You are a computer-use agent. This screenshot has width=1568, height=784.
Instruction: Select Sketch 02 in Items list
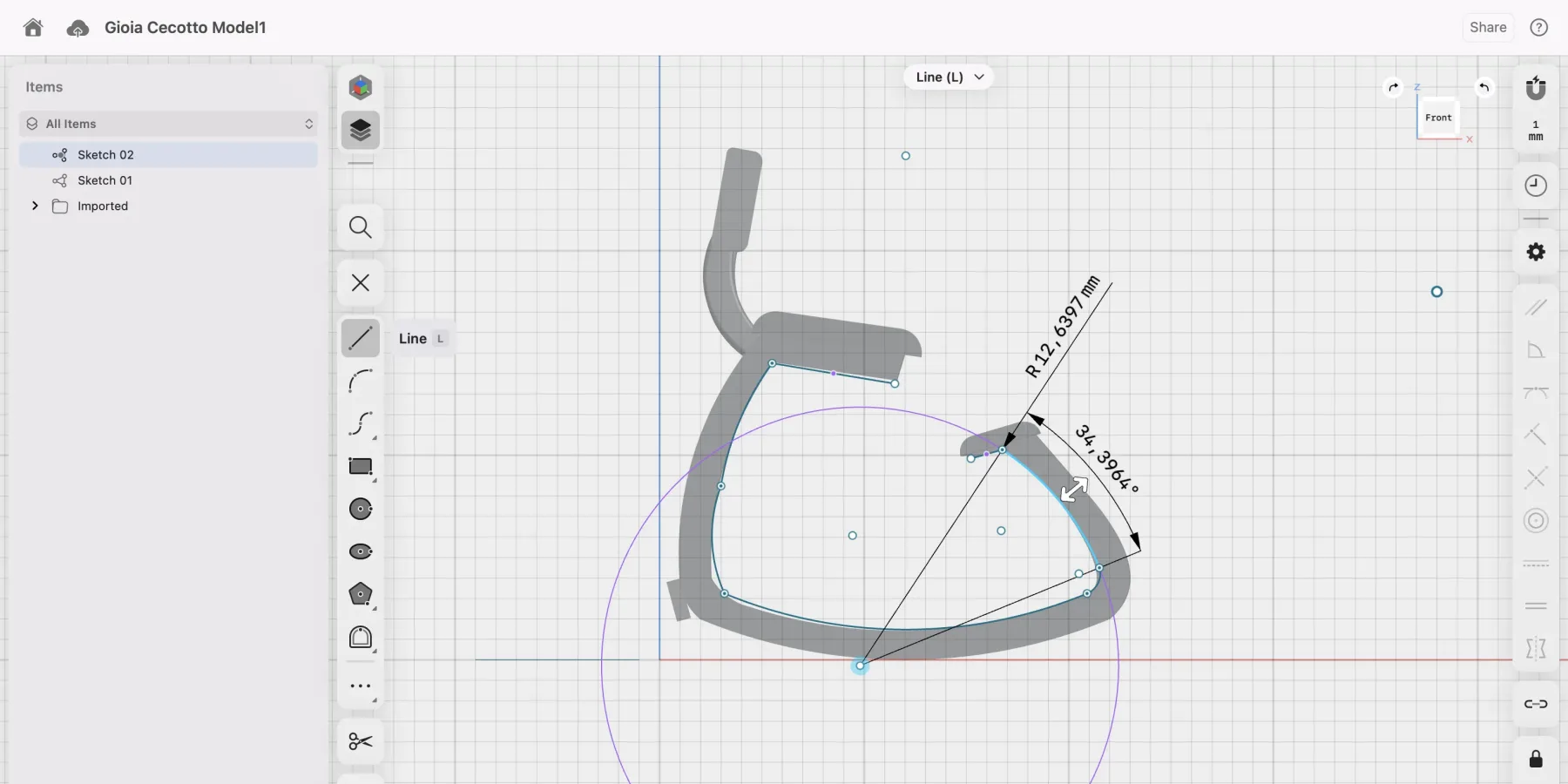(105, 155)
